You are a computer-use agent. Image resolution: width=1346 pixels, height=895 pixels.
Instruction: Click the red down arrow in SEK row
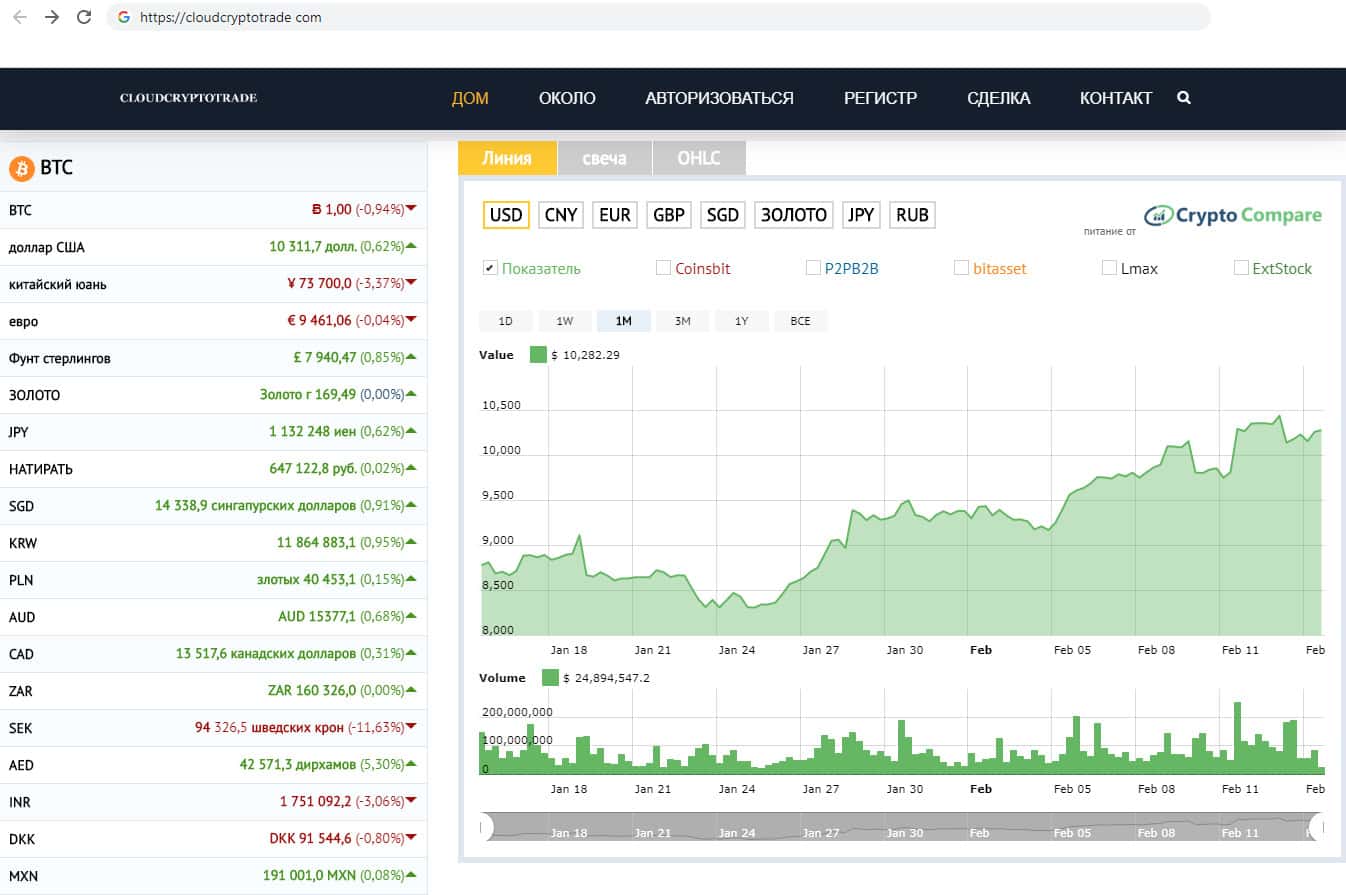pos(411,727)
